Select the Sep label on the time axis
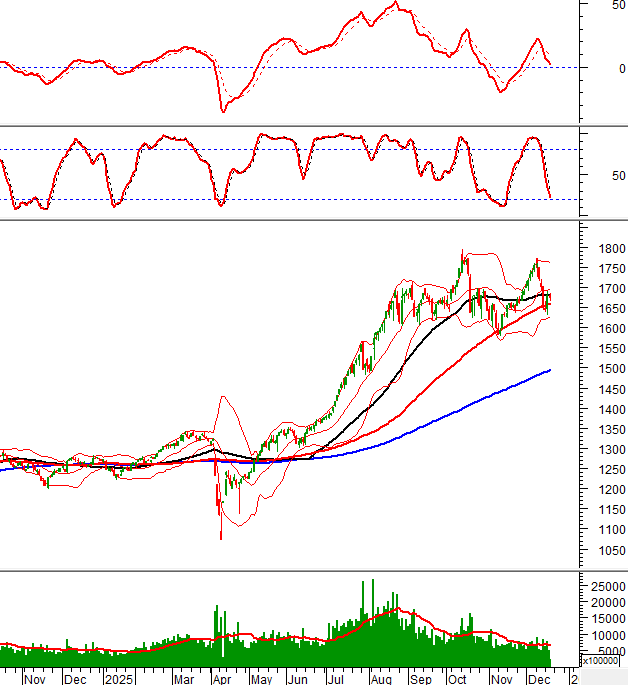628x685 pixels. coord(419,678)
